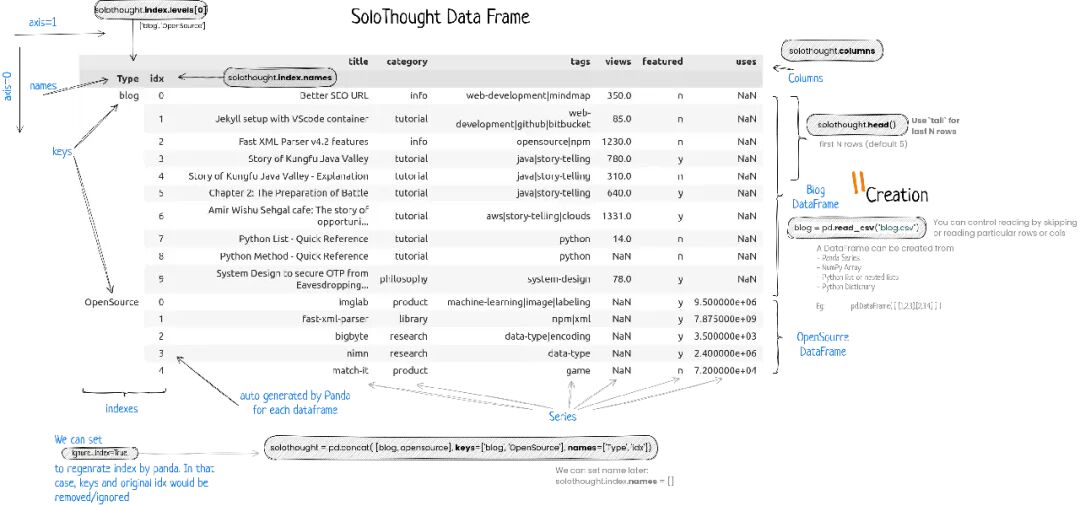Click the solothought.columns code box
The image size is (1080, 506).
(x=831, y=51)
